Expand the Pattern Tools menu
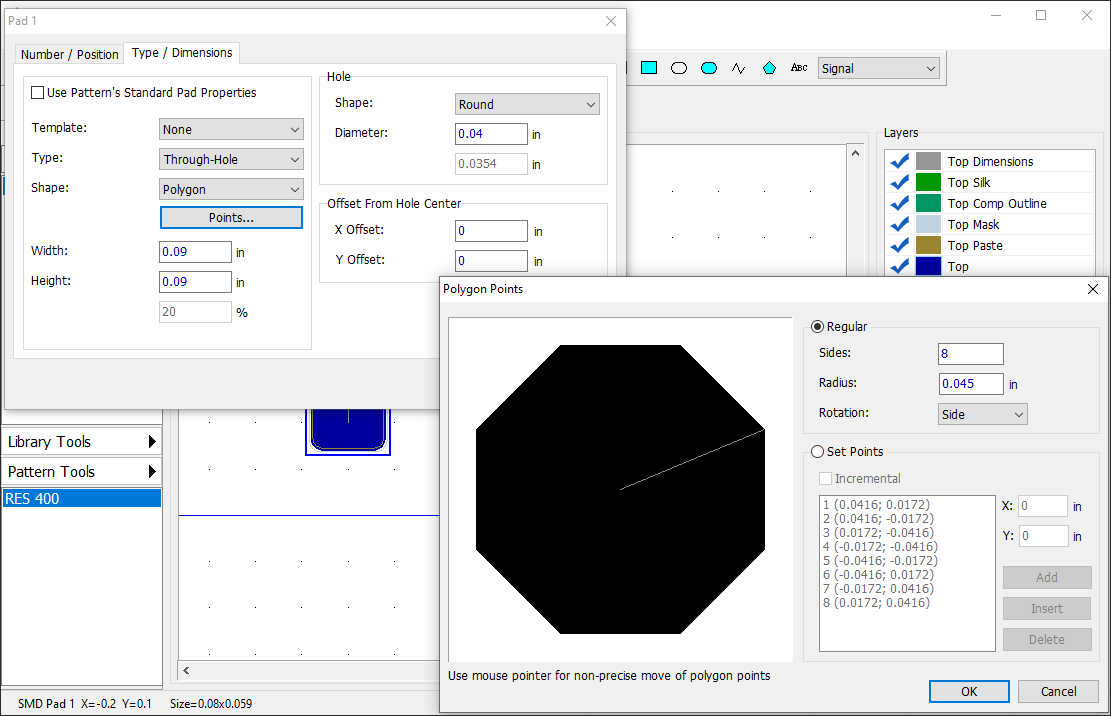The width and height of the screenshot is (1111, 716). tap(81, 472)
